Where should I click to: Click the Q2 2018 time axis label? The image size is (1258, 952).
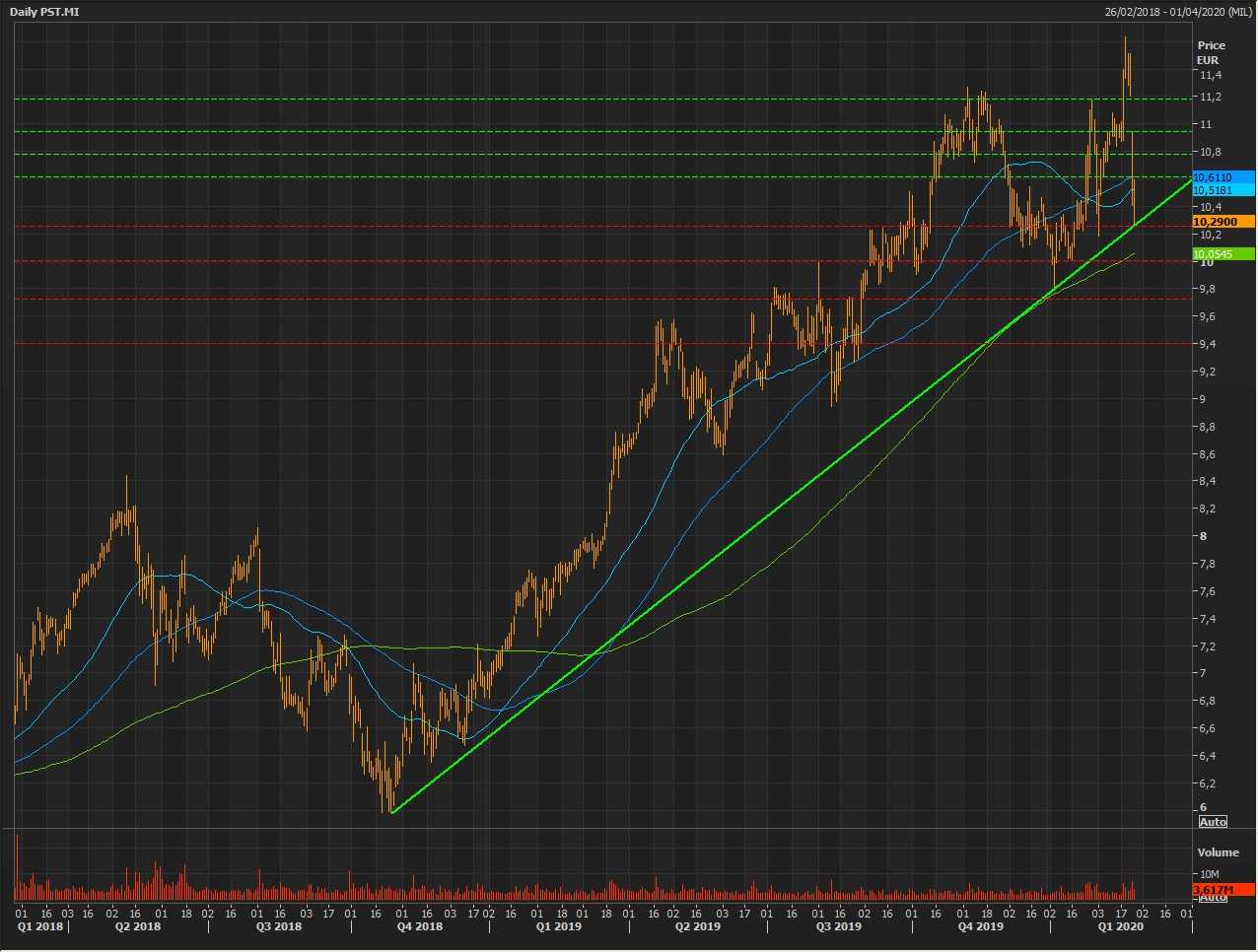[138, 926]
